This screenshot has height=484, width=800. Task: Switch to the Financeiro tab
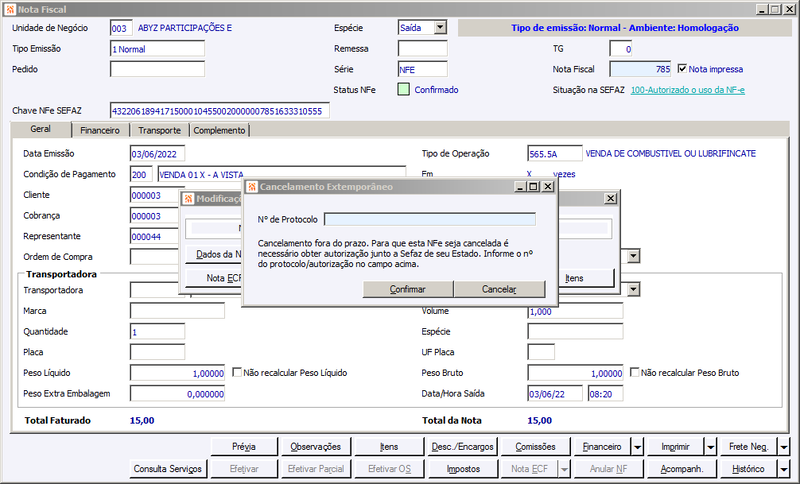click(99, 131)
